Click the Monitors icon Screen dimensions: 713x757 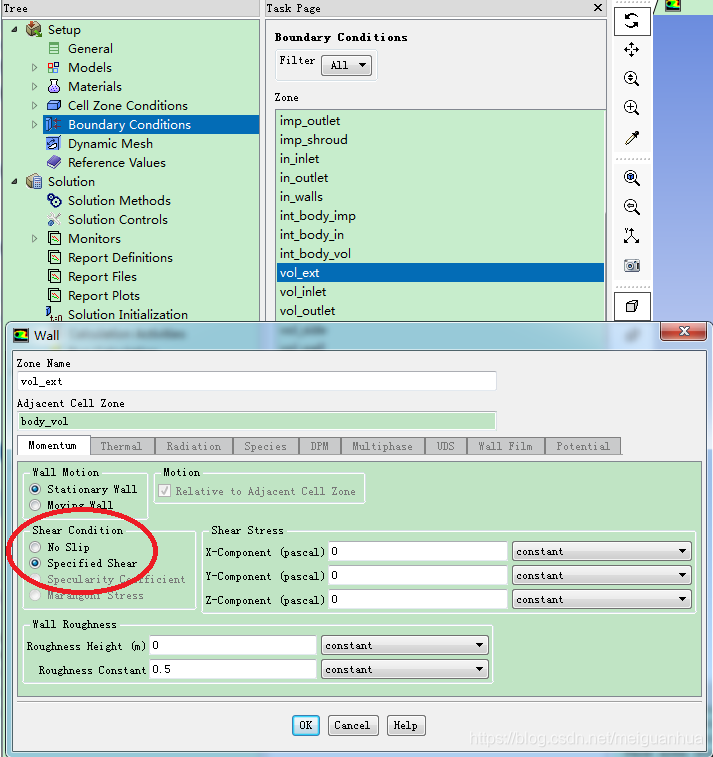point(55,238)
